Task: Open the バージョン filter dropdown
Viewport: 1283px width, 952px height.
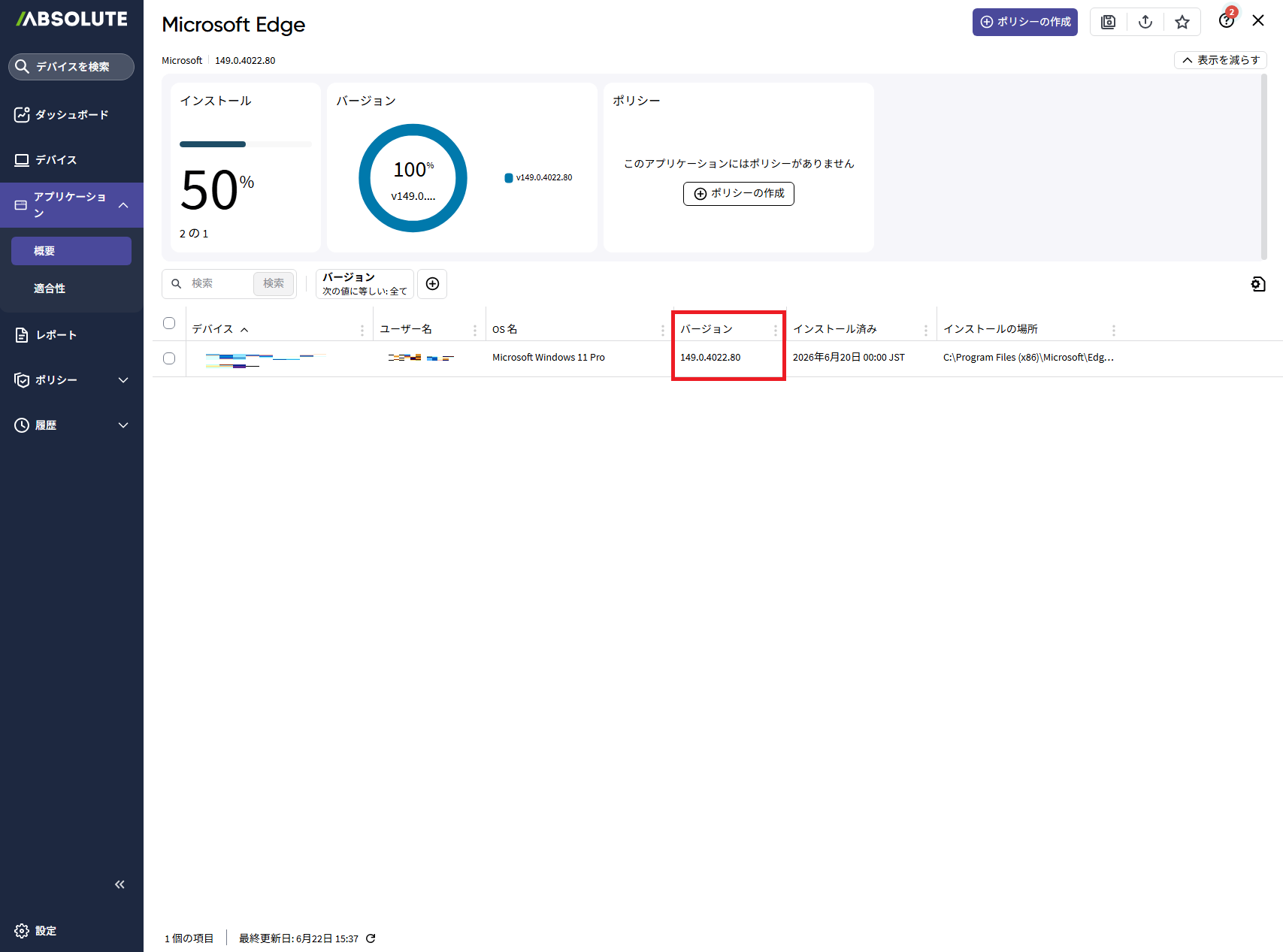Action: (365, 284)
